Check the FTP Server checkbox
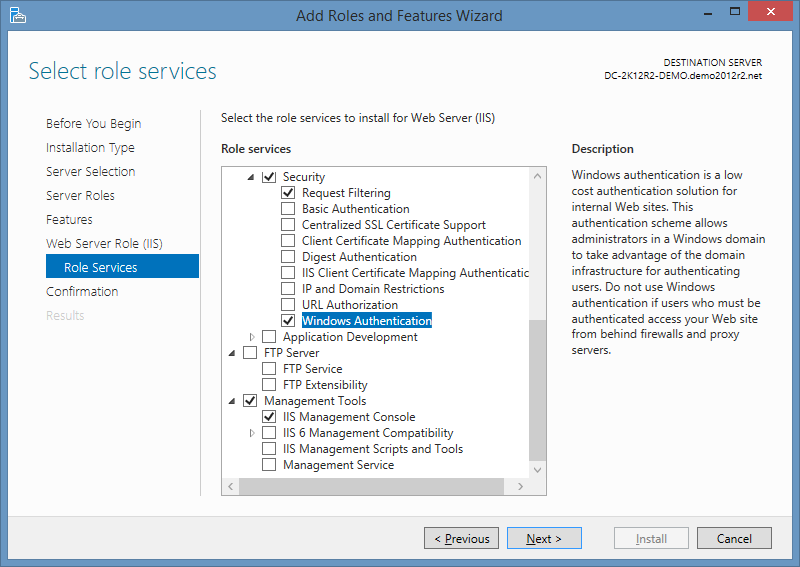This screenshot has height=567, width=800. (x=250, y=353)
